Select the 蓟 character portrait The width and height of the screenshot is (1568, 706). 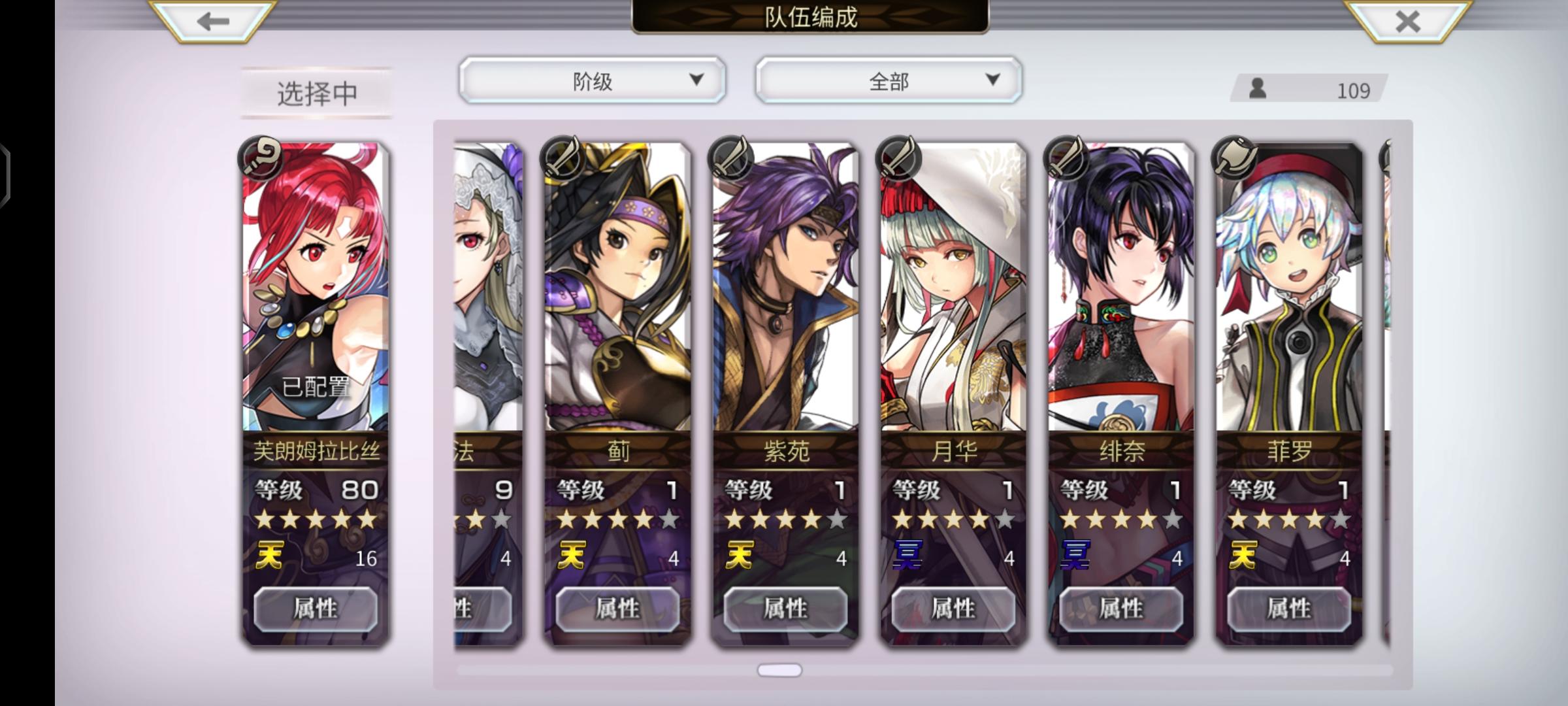[x=617, y=288]
